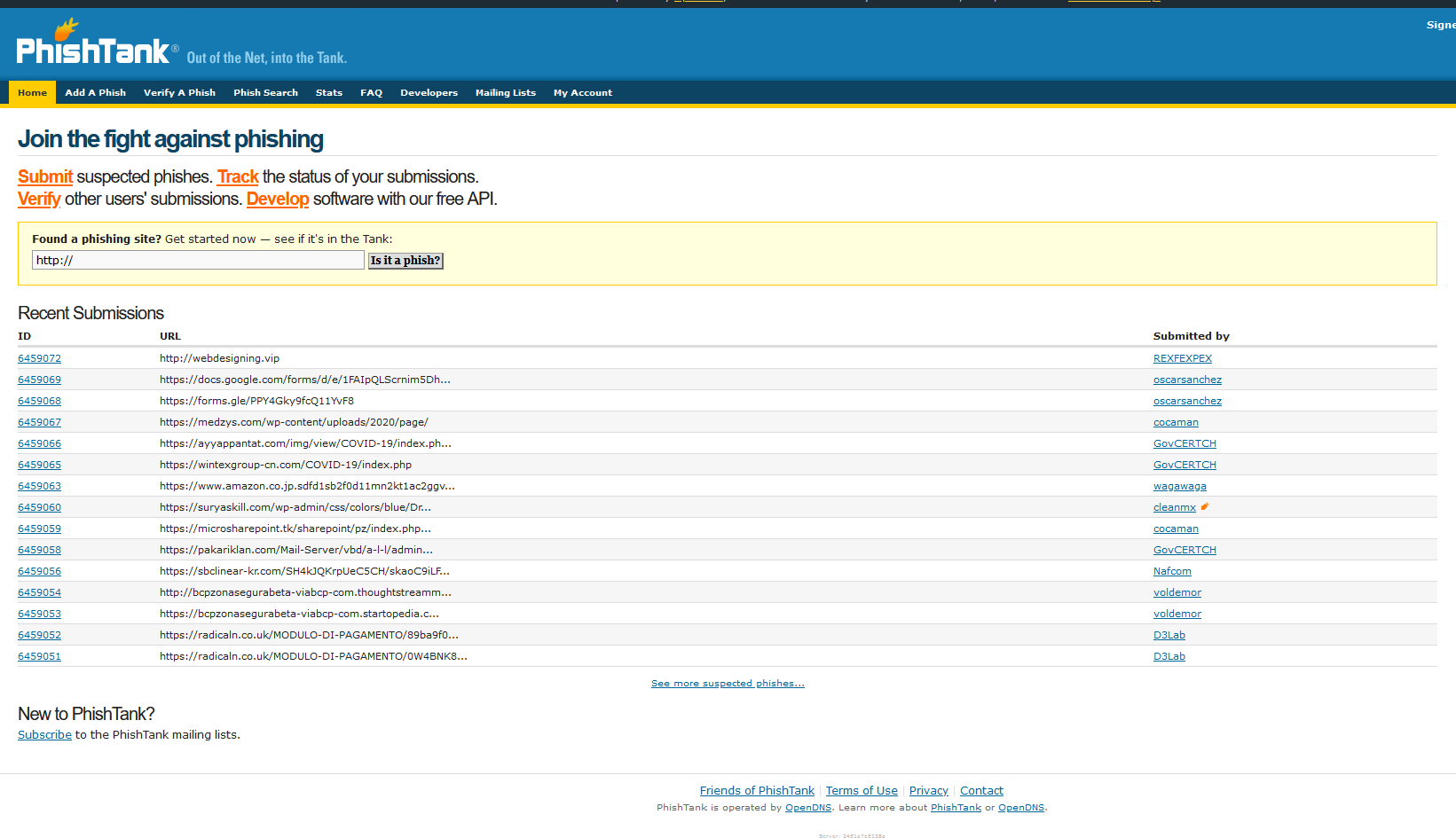1456x838 pixels.
Task: Open submission ID 6459067
Action: point(39,422)
